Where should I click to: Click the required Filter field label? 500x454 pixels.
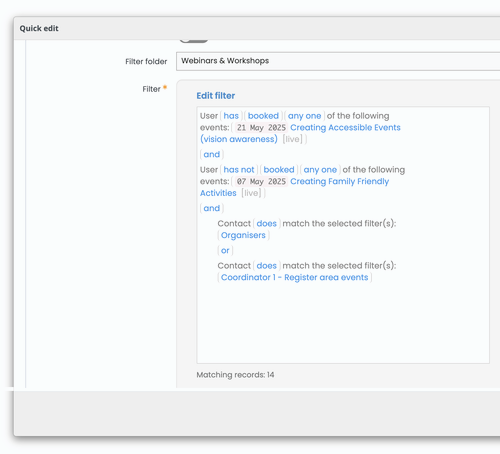tap(152, 89)
